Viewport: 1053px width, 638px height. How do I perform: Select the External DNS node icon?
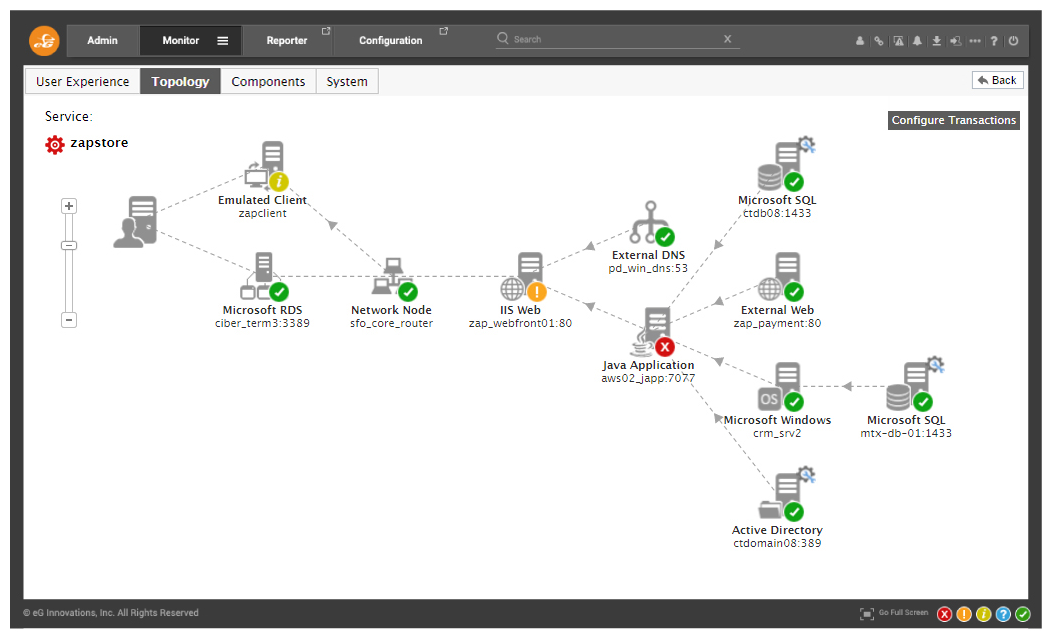coord(652,223)
